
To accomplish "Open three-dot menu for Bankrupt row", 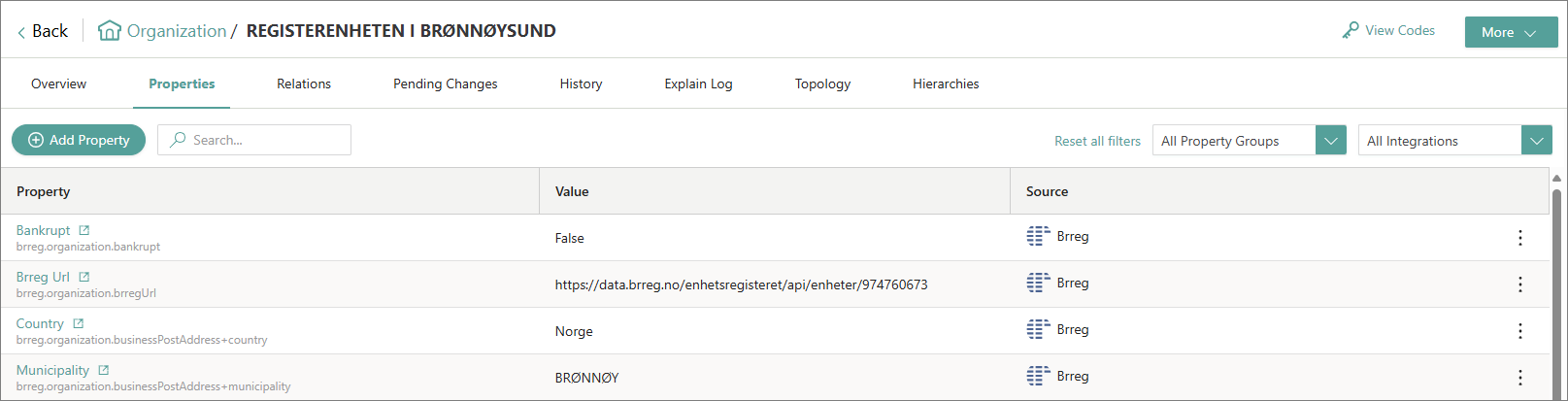I will click(x=1519, y=238).
